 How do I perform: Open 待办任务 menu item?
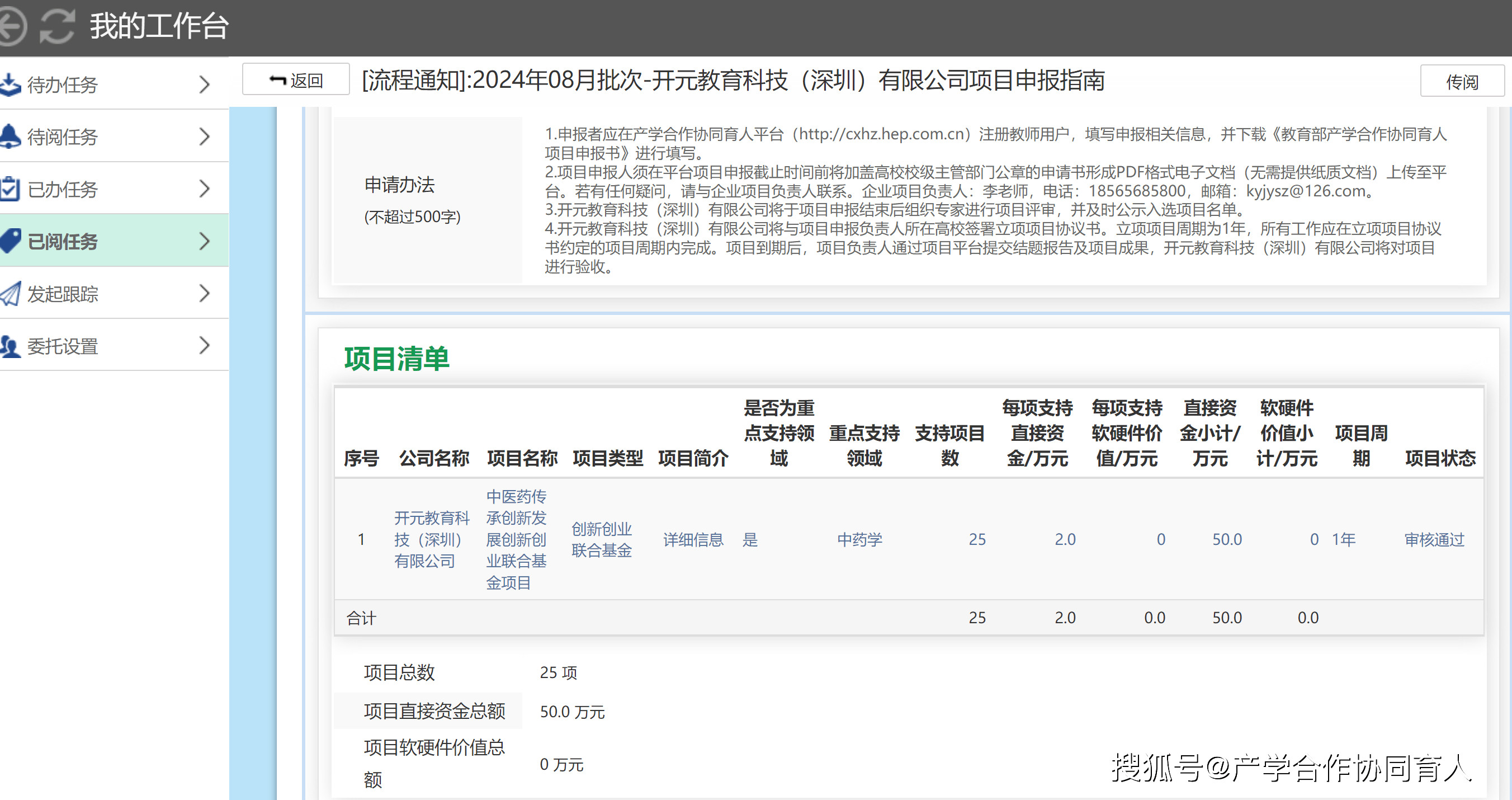click(115, 84)
